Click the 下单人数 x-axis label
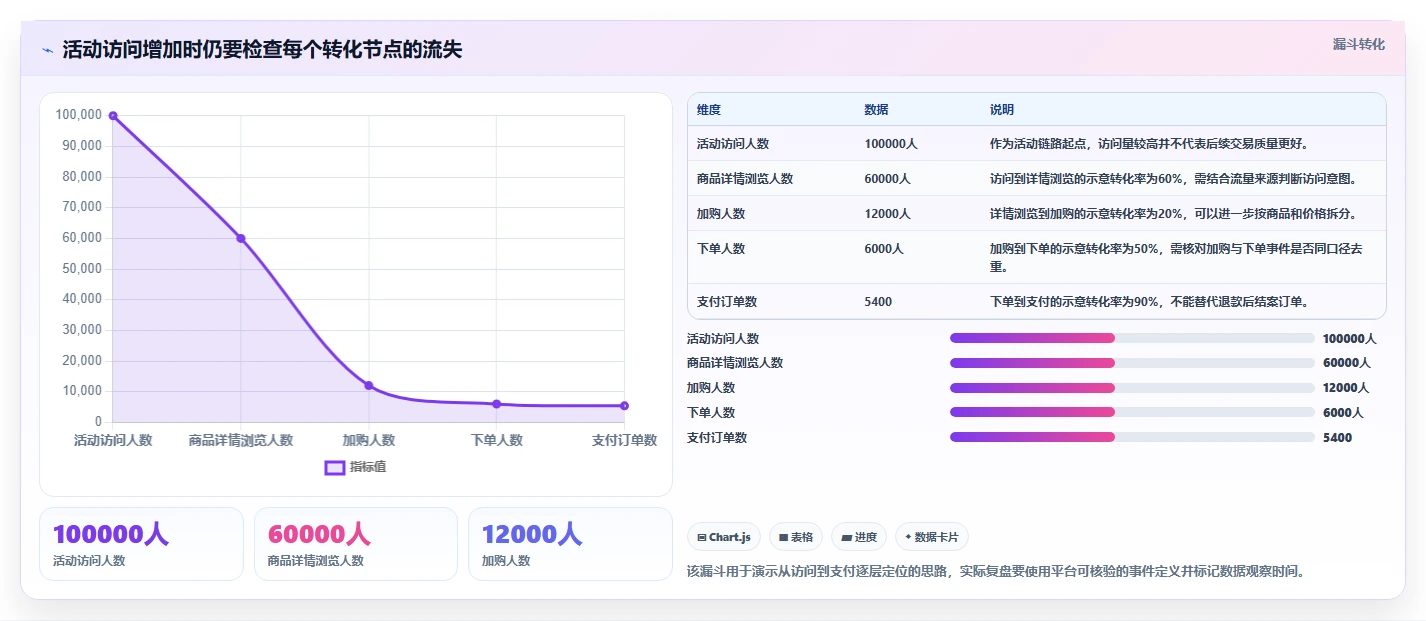This screenshot has height=621, width=1426. (x=496, y=440)
